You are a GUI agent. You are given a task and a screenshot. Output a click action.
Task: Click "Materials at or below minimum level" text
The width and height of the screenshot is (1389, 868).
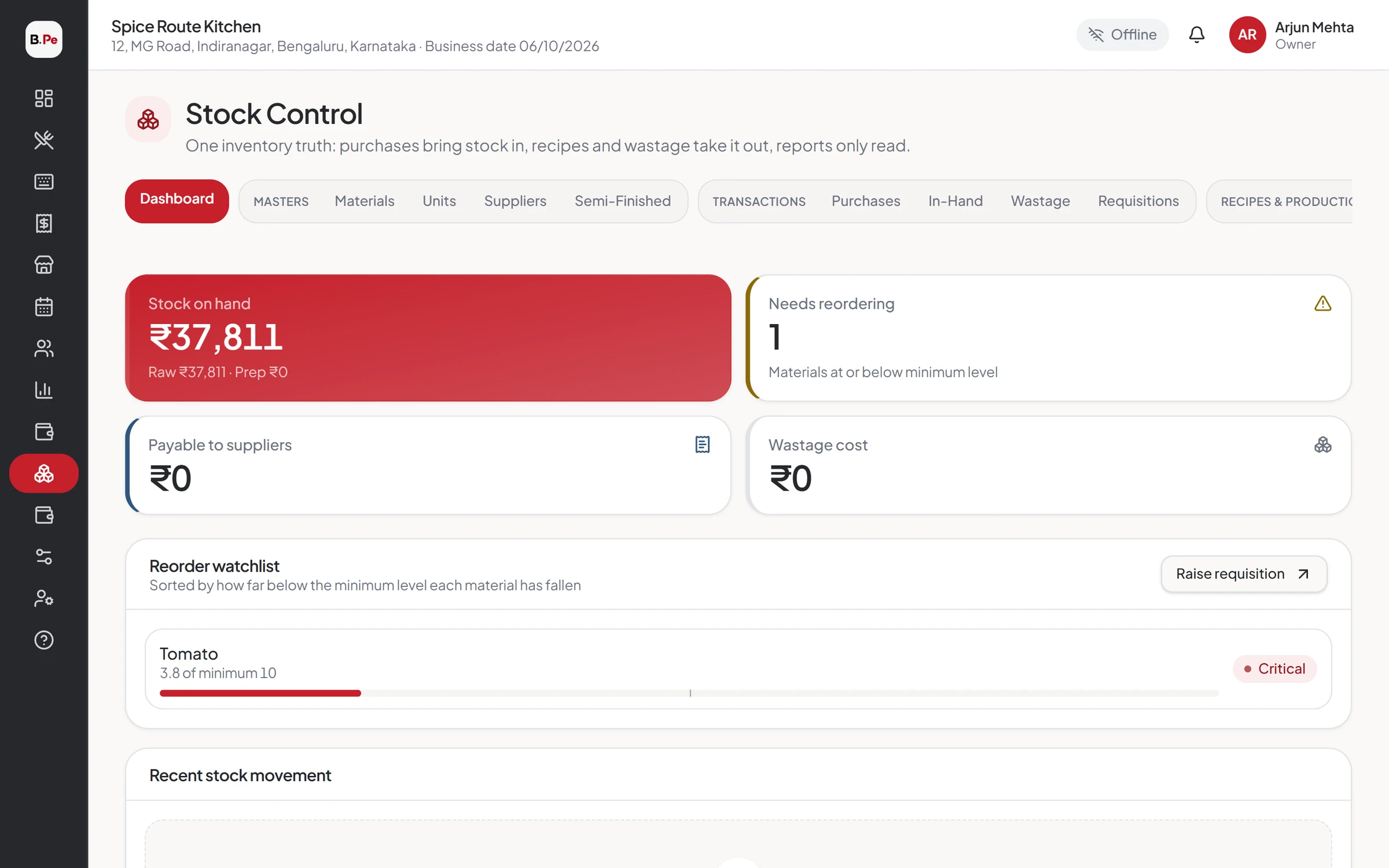tap(883, 372)
